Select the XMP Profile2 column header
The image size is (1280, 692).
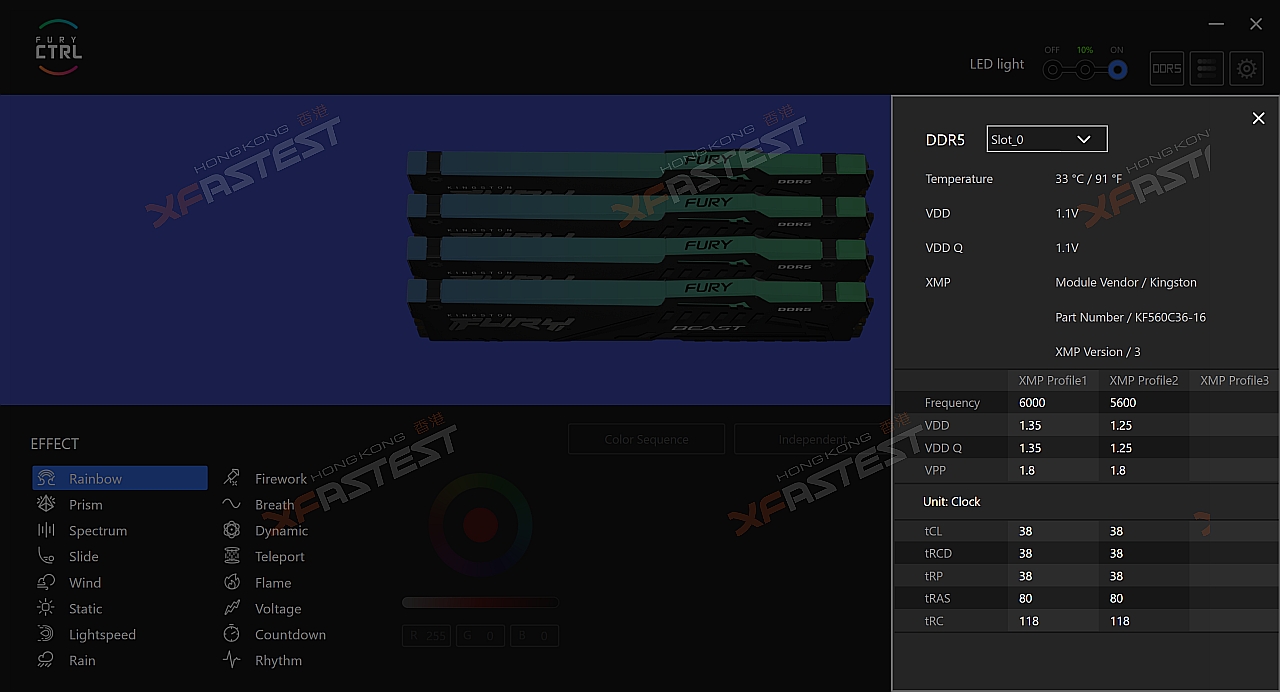tap(1143, 380)
